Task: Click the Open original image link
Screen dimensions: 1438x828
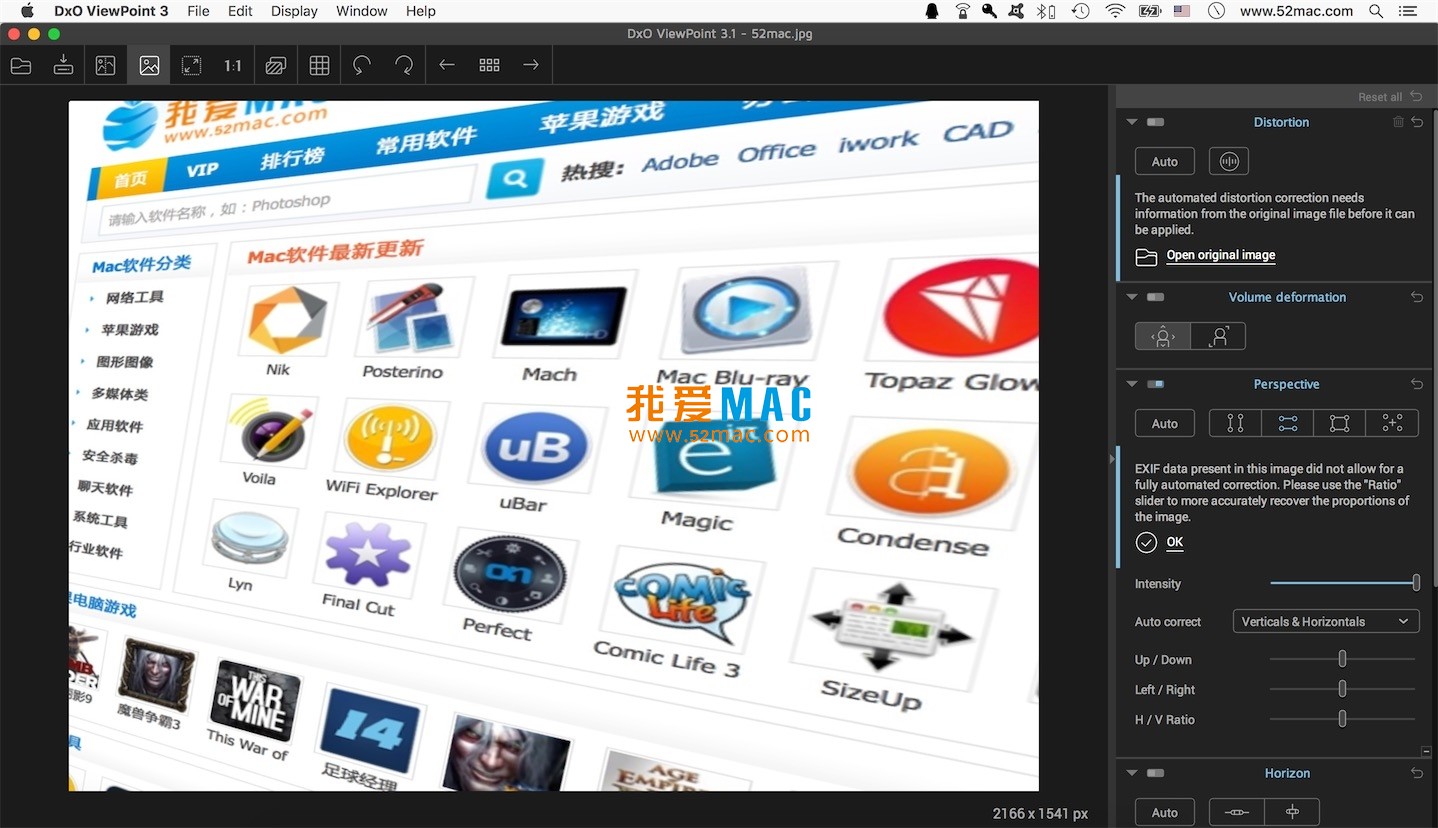Action: click(1221, 255)
